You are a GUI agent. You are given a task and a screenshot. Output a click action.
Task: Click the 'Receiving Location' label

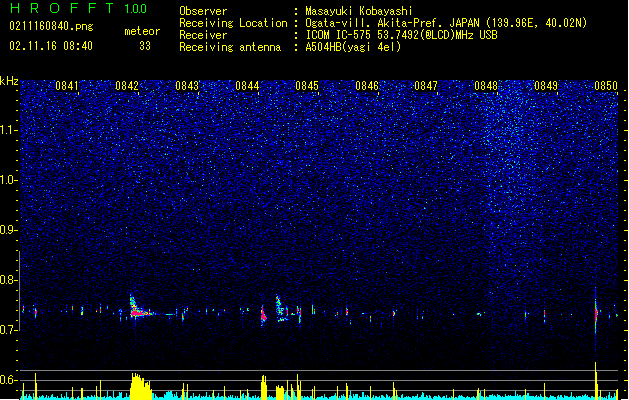233,23
